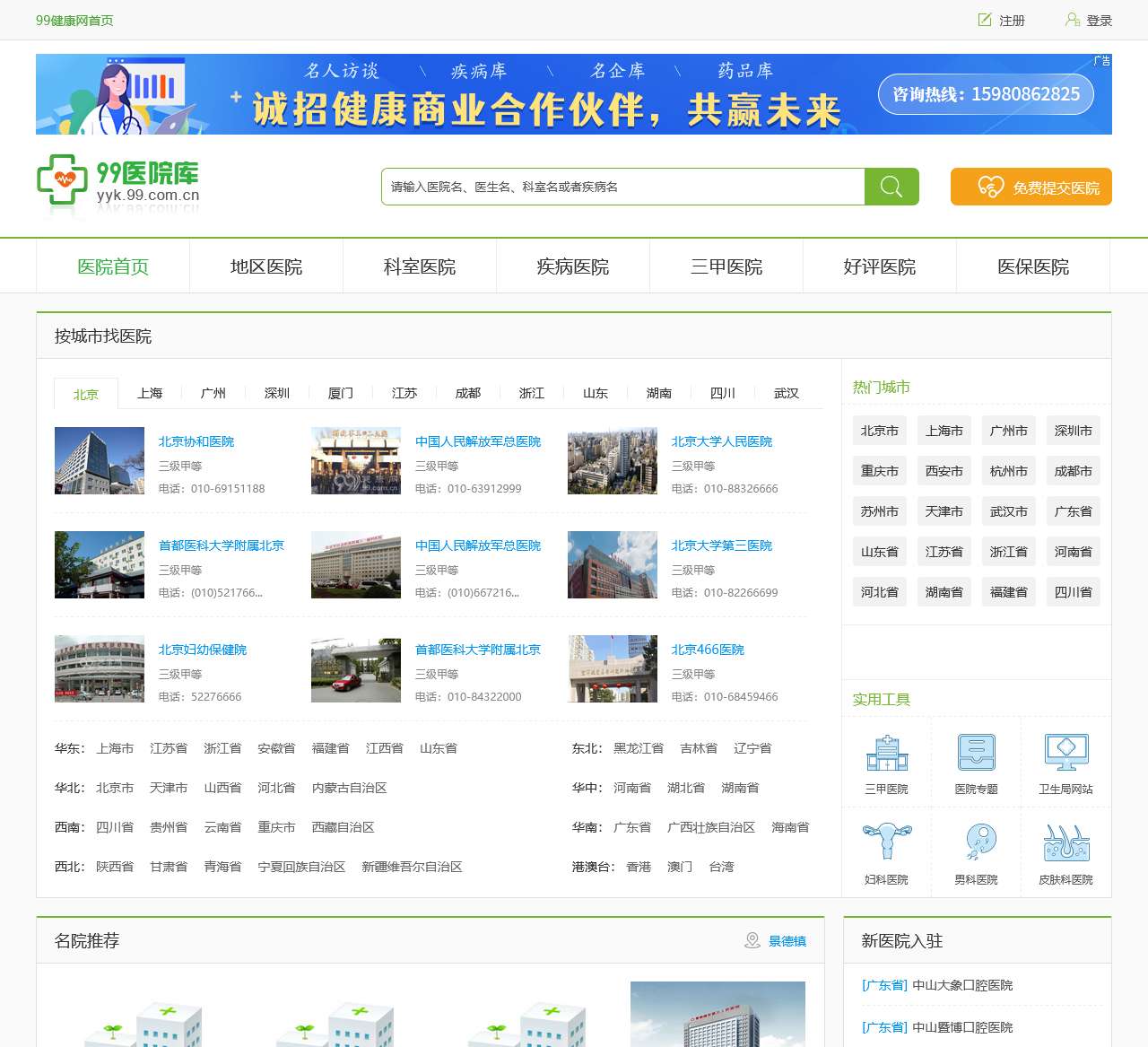Open the 三甲医院 navigation menu
The height and width of the screenshot is (1047, 1148).
(726, 266)
